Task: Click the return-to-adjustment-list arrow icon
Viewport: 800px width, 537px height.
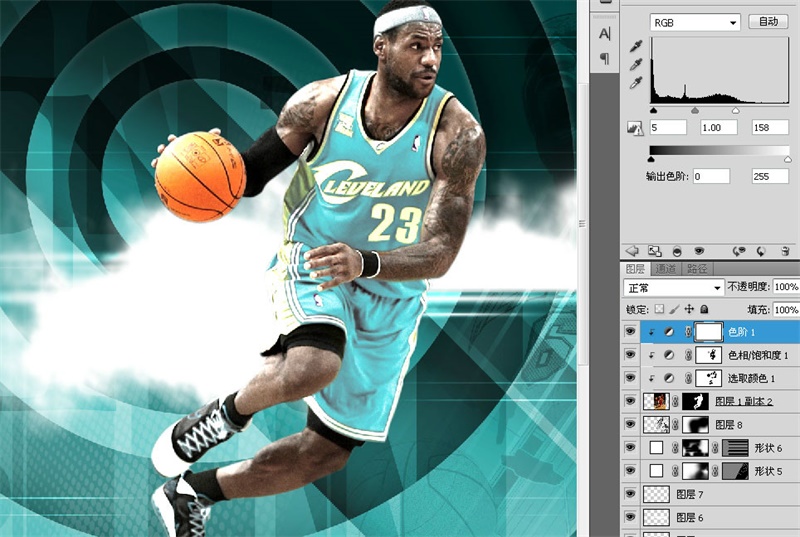Action: click(631, 251)
